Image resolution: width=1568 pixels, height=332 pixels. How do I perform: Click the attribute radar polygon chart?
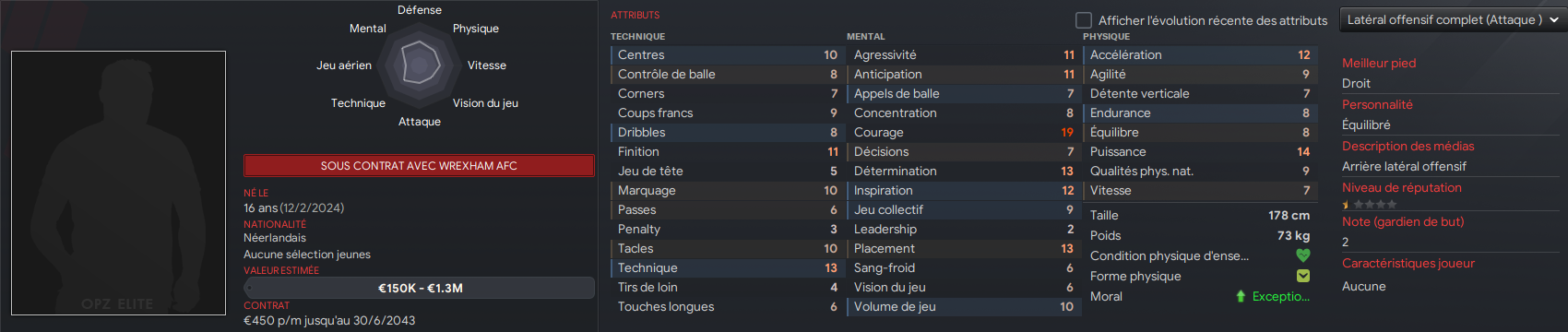[419, 65]
